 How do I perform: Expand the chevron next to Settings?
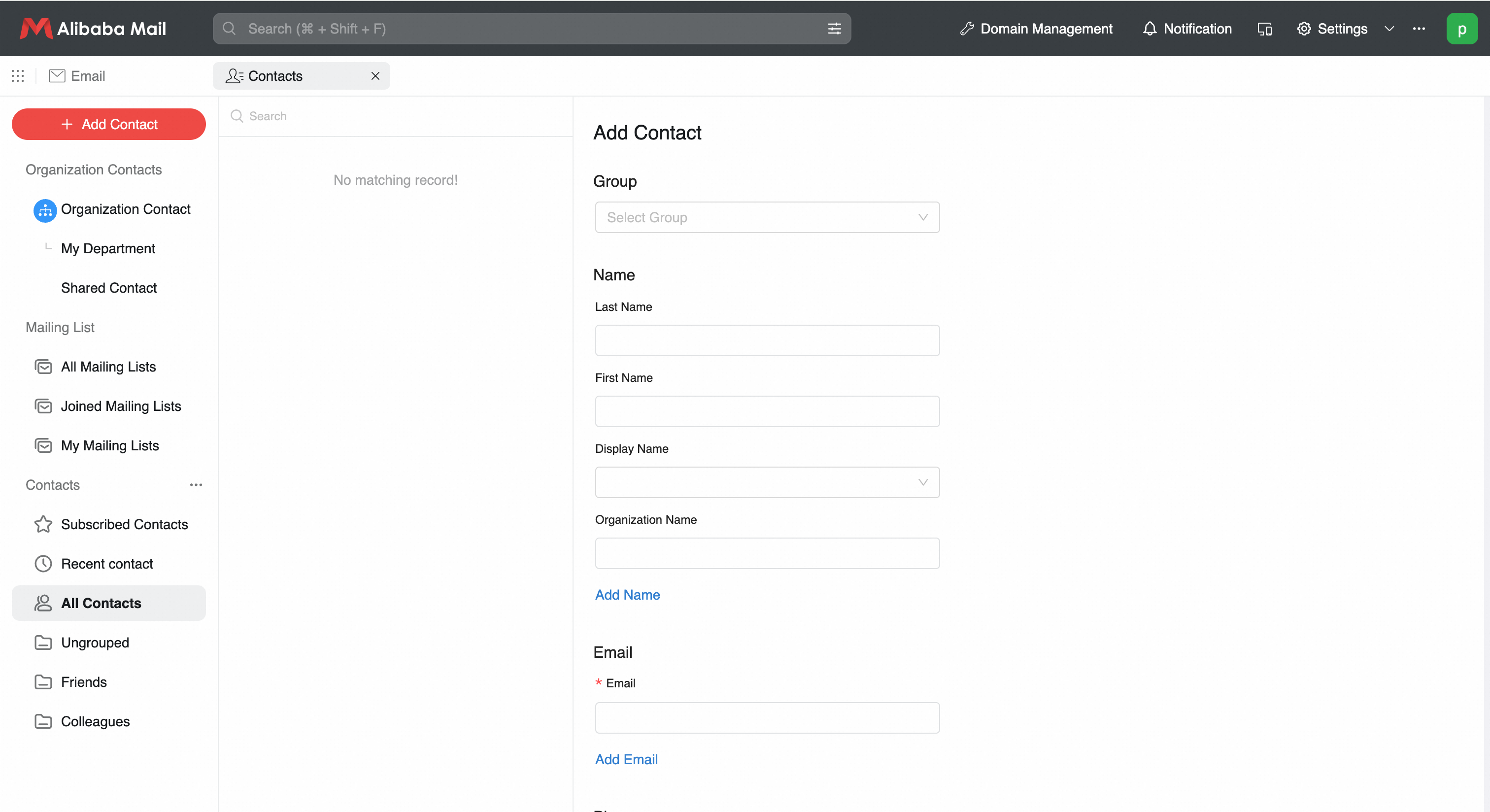[1389, 29]
